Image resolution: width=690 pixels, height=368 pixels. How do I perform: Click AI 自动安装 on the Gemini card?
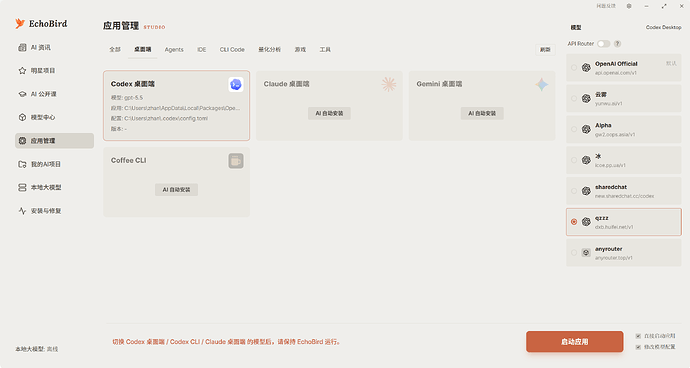click(x=482, y=113)
